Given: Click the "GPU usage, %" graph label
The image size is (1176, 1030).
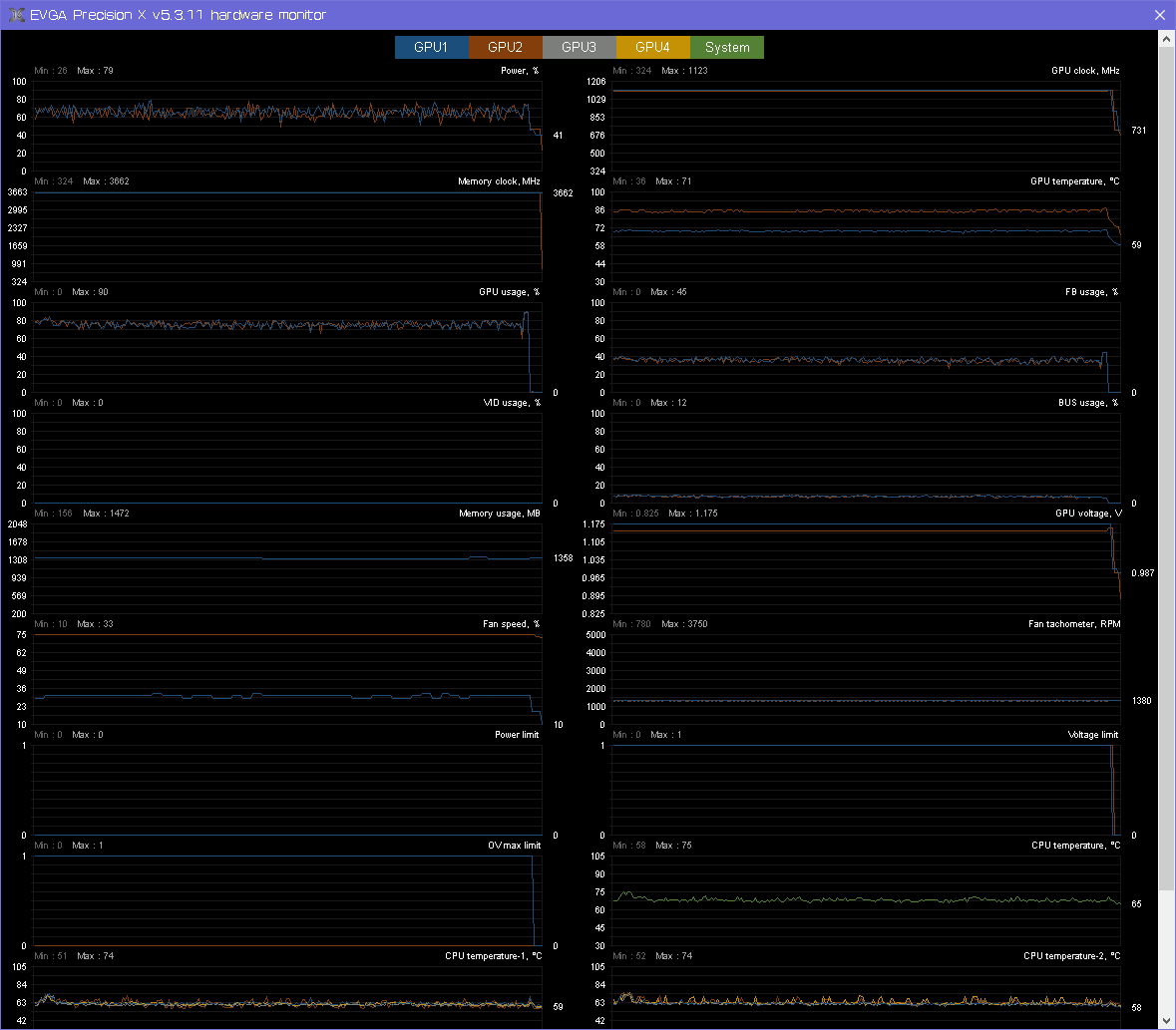Looking at the screenshot, I should coord(510,292).
